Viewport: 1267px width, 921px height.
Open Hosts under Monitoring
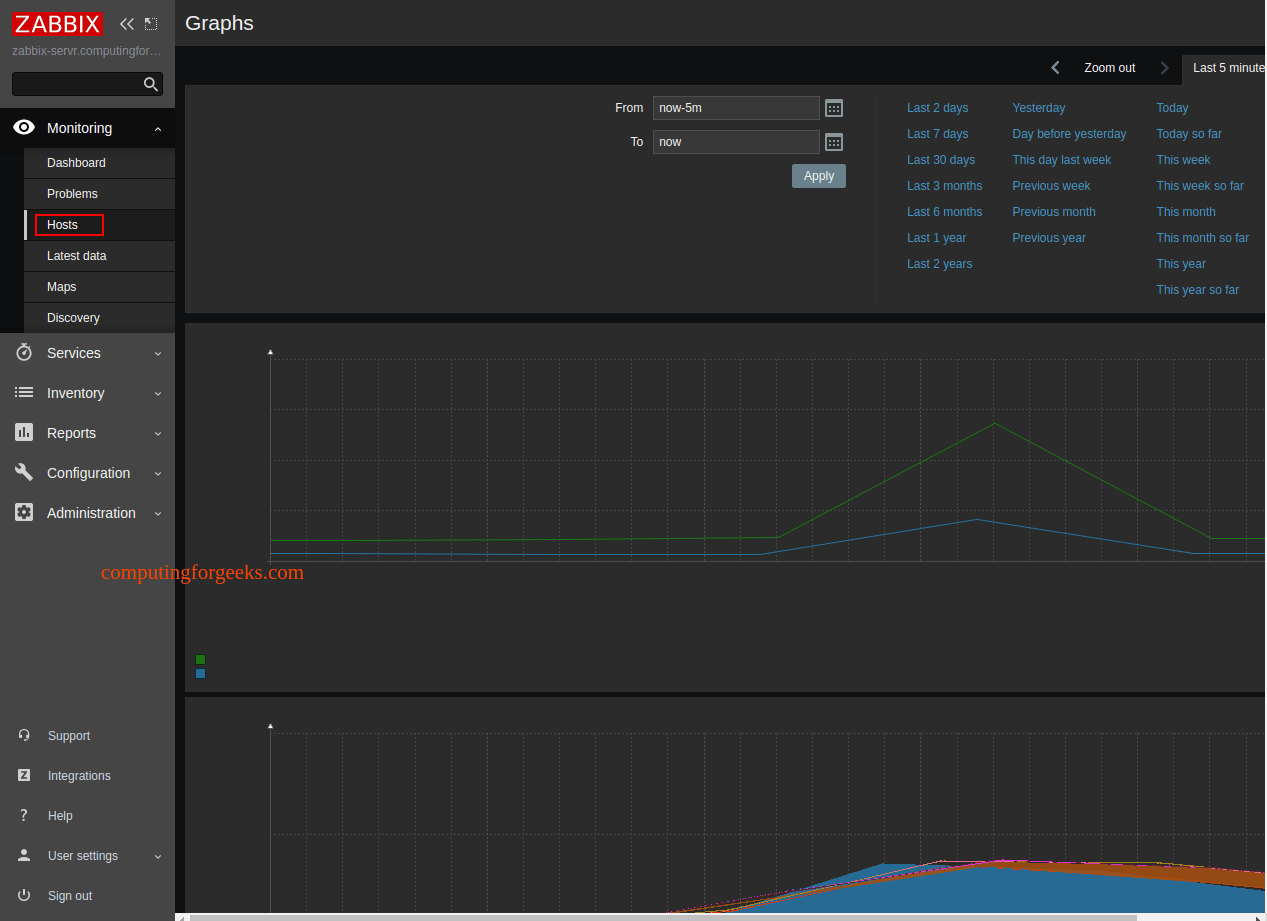(62, 225)
